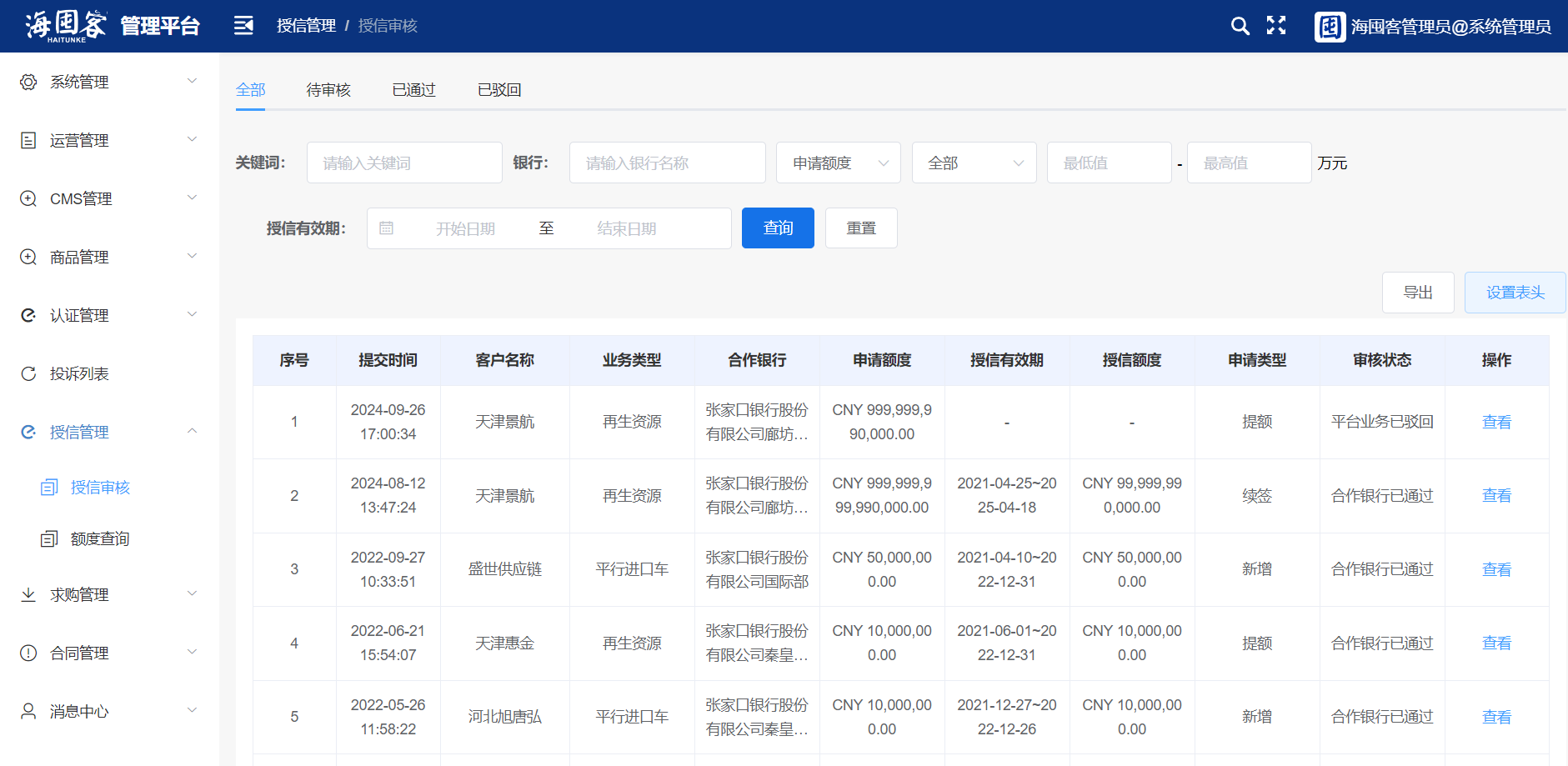Click the user avatar icon in header

(x=1330, y=27)
